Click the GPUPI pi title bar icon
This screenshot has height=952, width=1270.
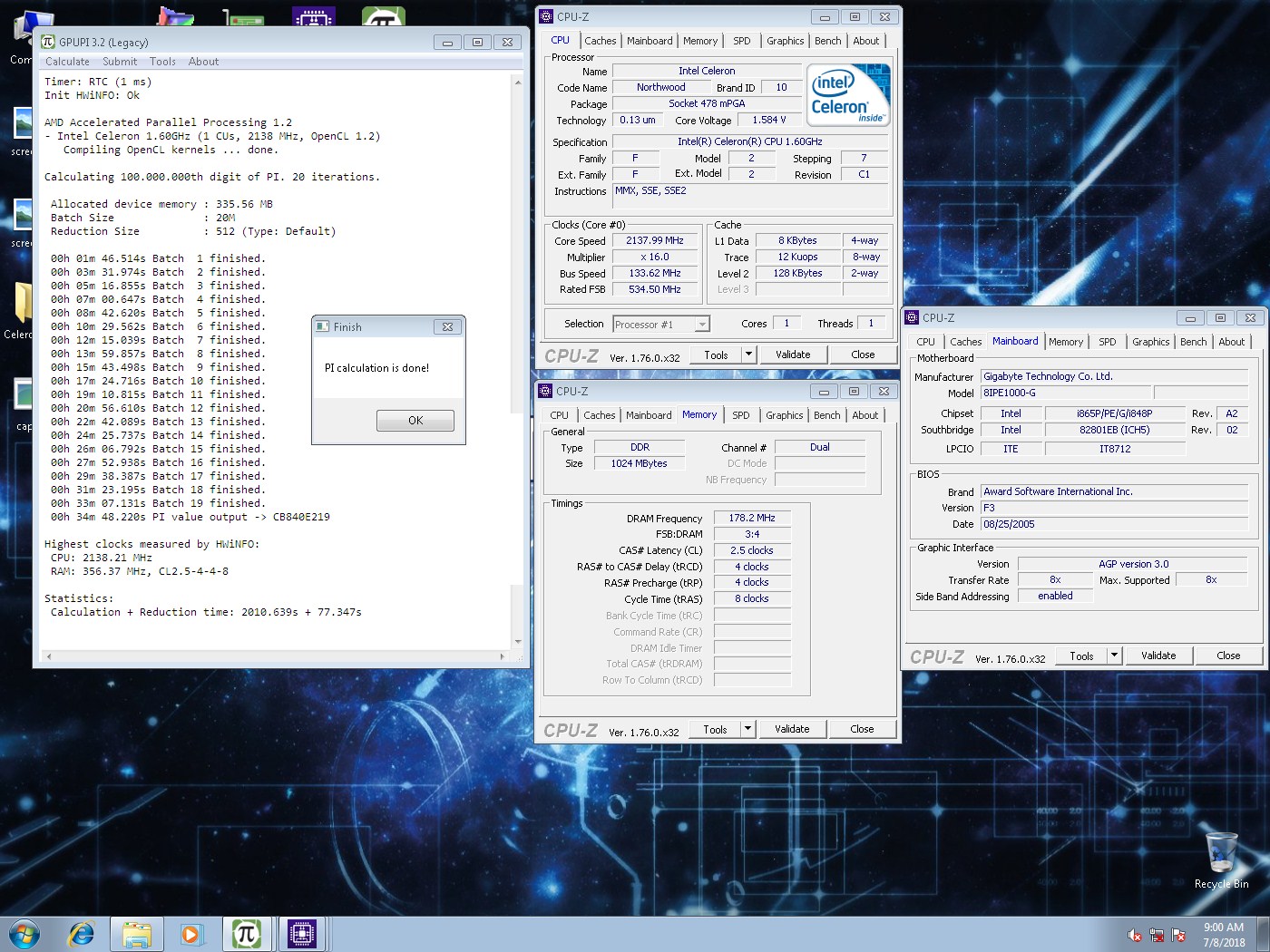tap(48, 42)
